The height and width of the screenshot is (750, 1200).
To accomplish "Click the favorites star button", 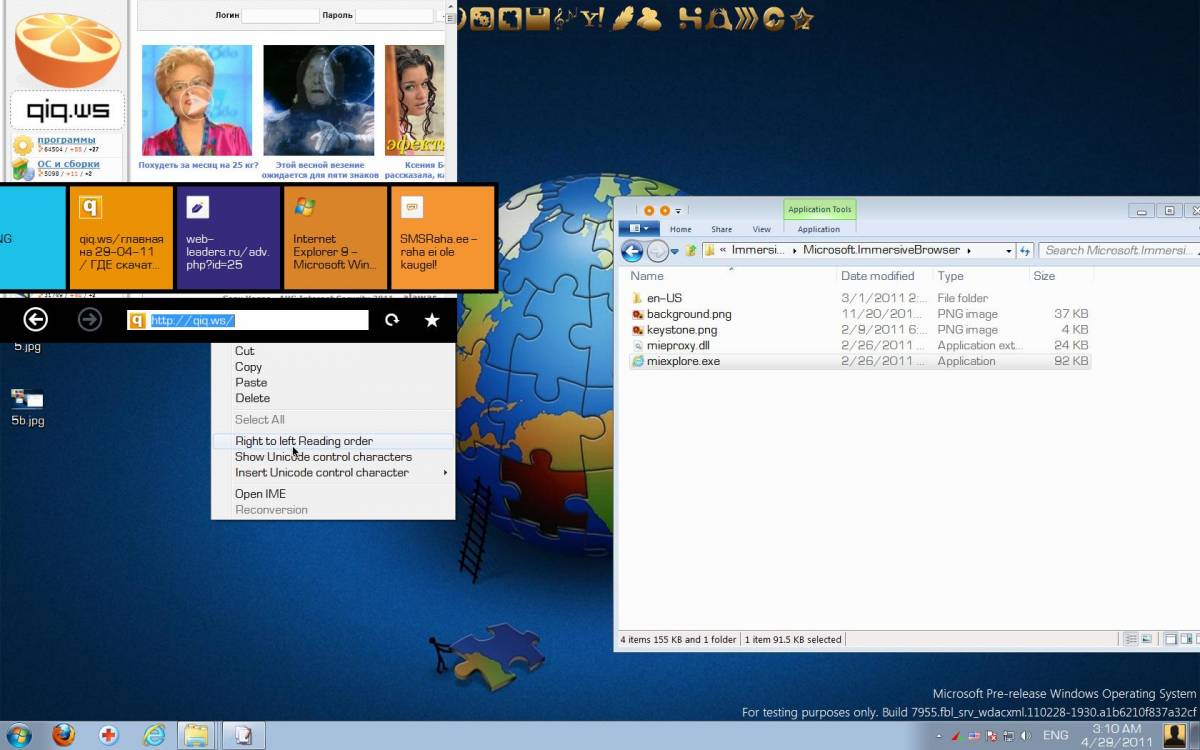I will point(432,320).
